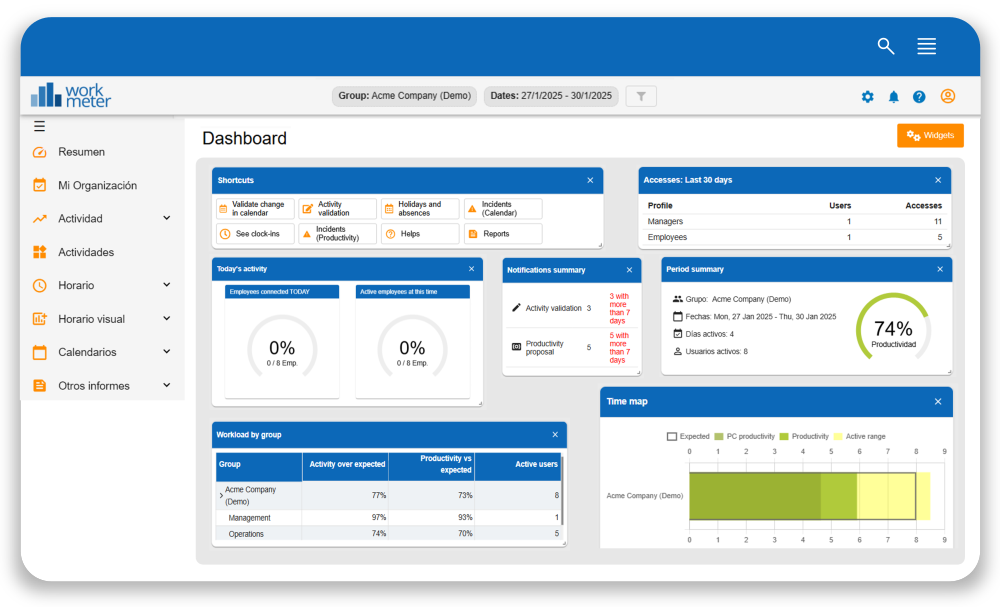Expand the Horario sidebar menu
This screenshot has height=607, width=1000.
click(x=75, y=285)
